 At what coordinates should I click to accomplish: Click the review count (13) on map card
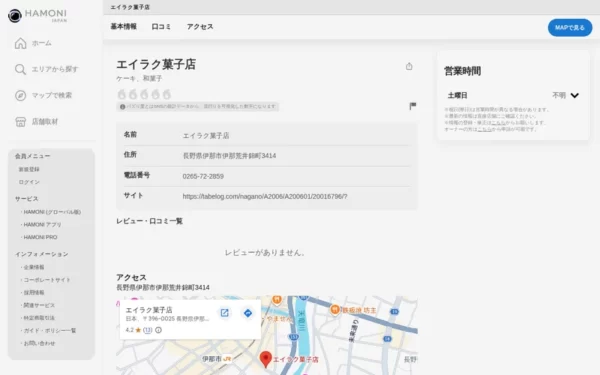(x=148, y=330)
